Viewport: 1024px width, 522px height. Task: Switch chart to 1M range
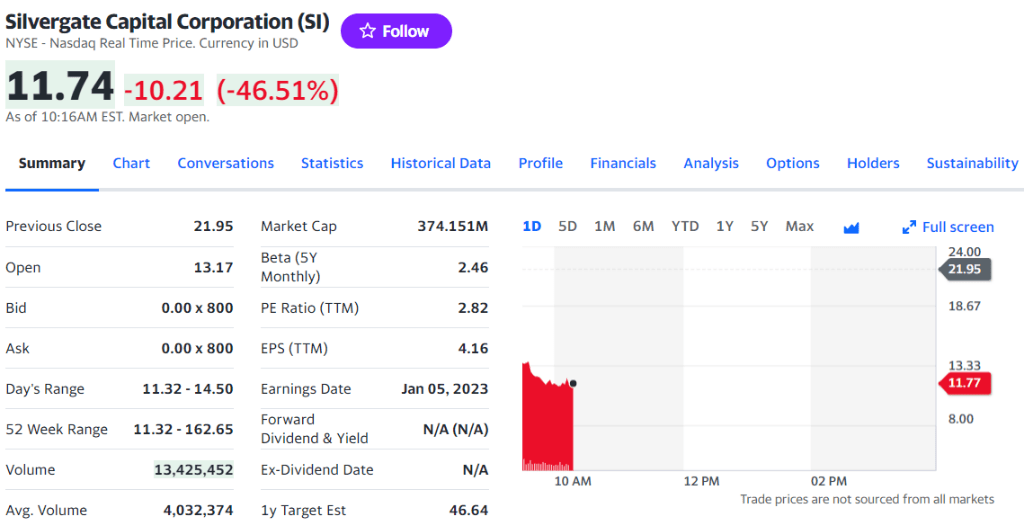604,227
